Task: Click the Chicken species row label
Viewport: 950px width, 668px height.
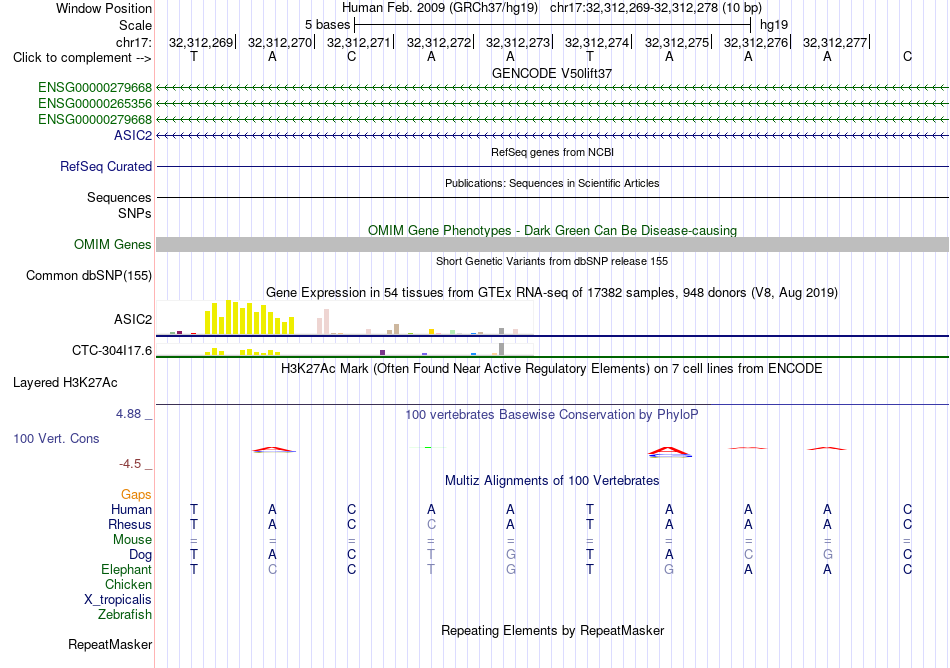Action: coord(128,584)
